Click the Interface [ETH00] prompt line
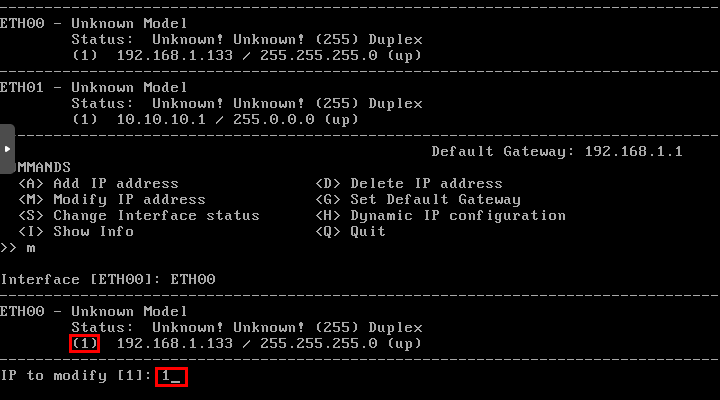Image resolution: width=720 pixels, height=400 pixels. (108, 279)
